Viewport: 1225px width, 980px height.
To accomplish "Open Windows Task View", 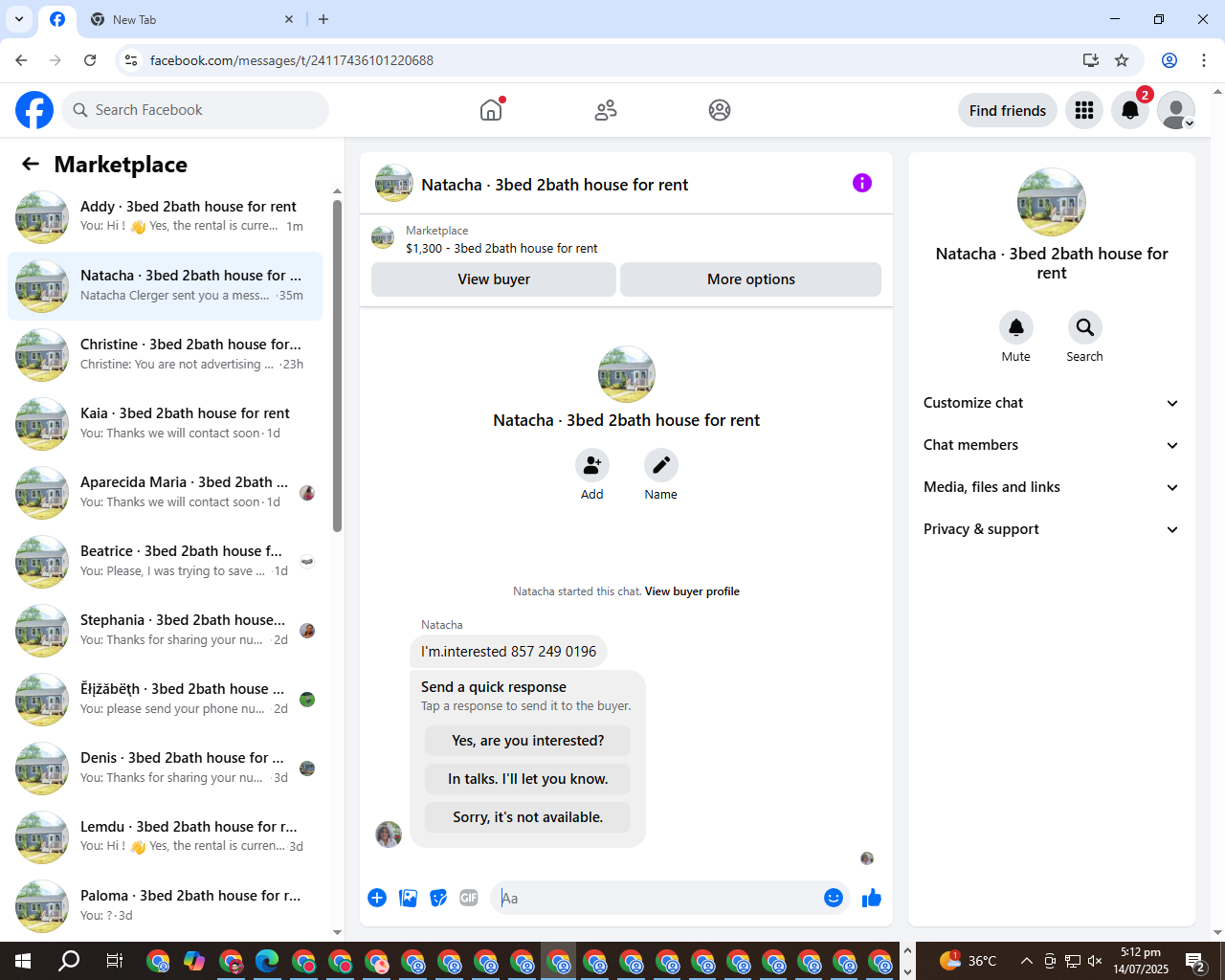I will 114,961.
